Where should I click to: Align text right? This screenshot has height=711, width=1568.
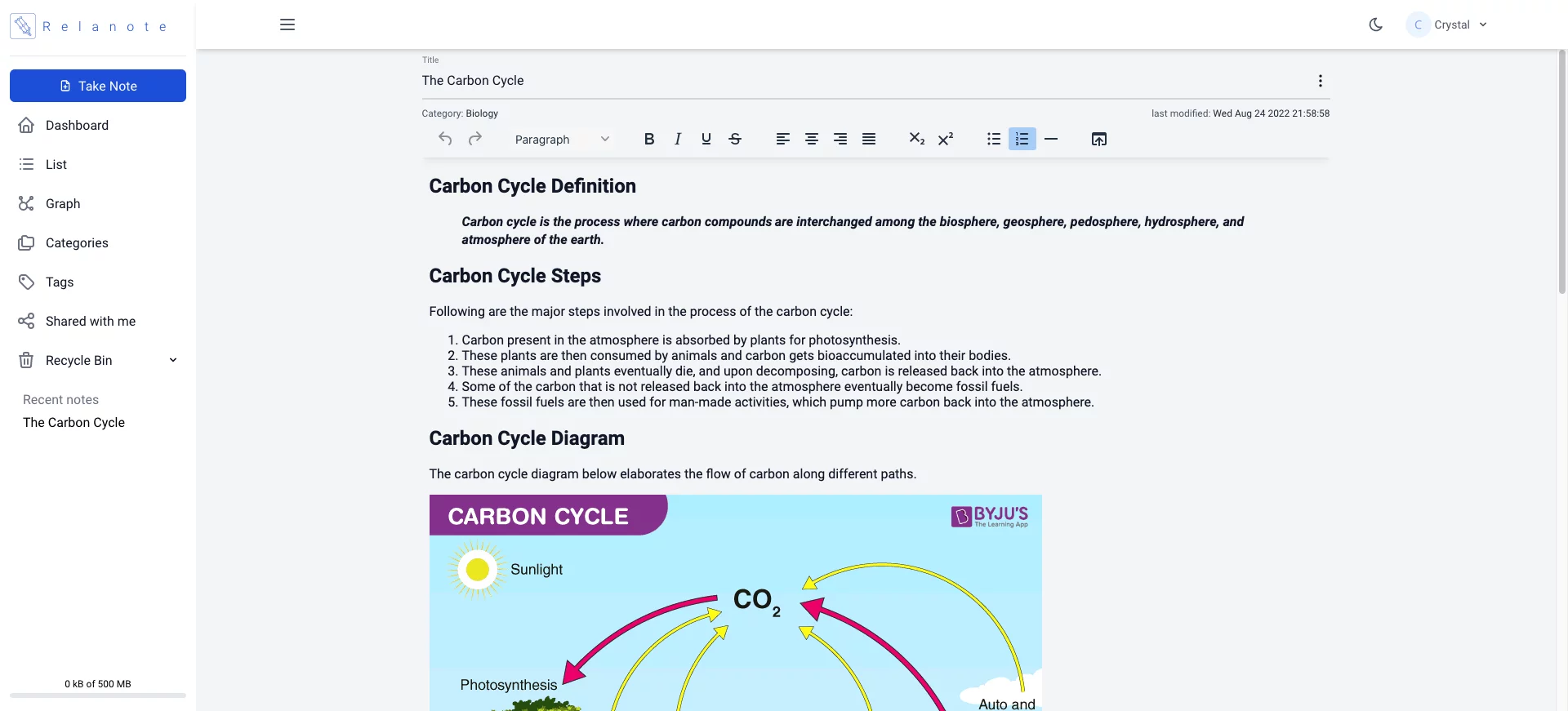coord(840,139)
